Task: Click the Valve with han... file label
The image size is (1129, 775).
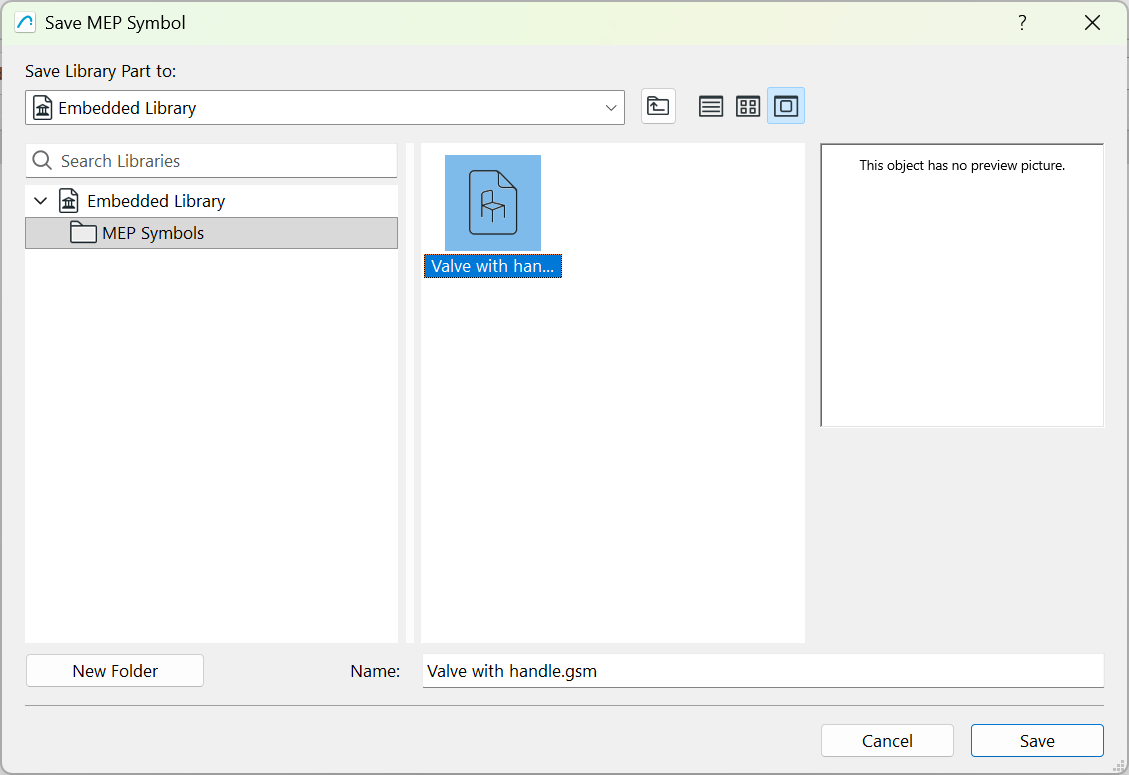Action: click(492, 266)
